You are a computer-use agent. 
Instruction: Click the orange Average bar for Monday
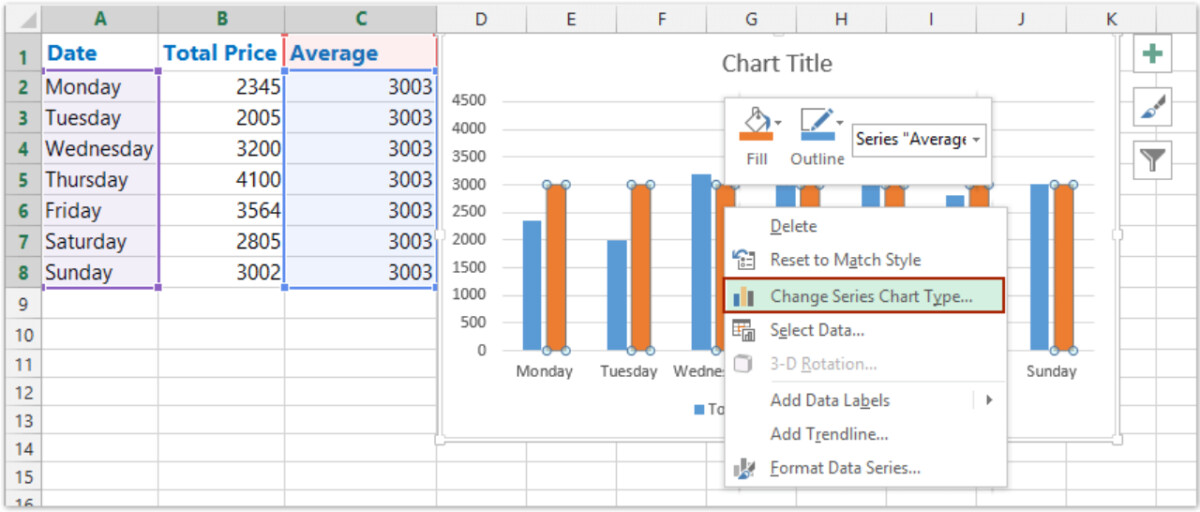(555, 268)
